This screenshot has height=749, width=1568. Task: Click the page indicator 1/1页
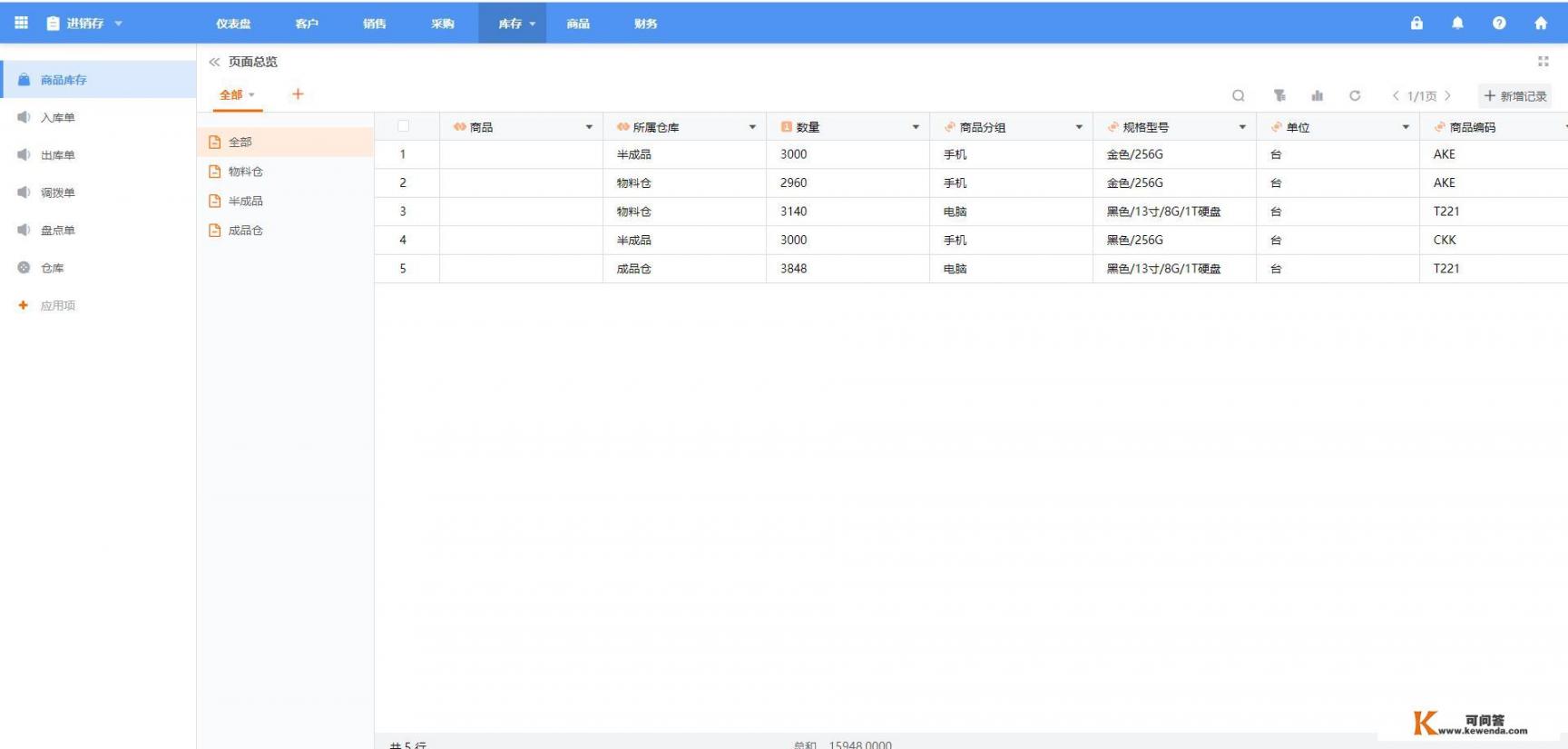coord(1422,95)
